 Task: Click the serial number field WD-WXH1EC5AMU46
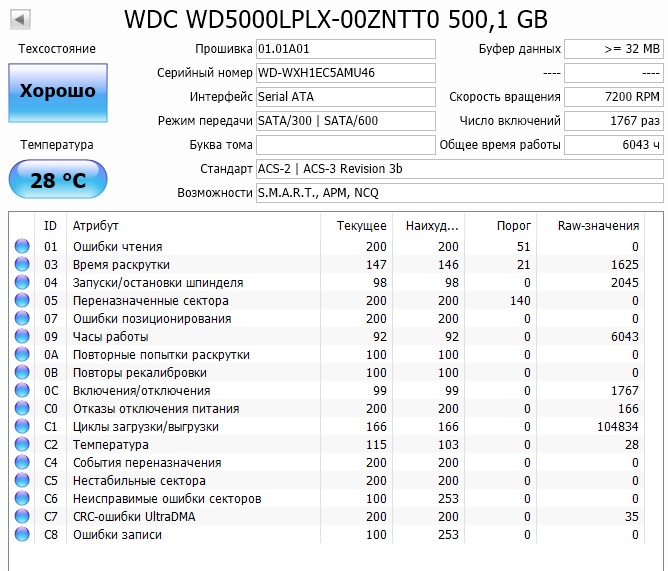pyautogui.click(x=346, y=73)
